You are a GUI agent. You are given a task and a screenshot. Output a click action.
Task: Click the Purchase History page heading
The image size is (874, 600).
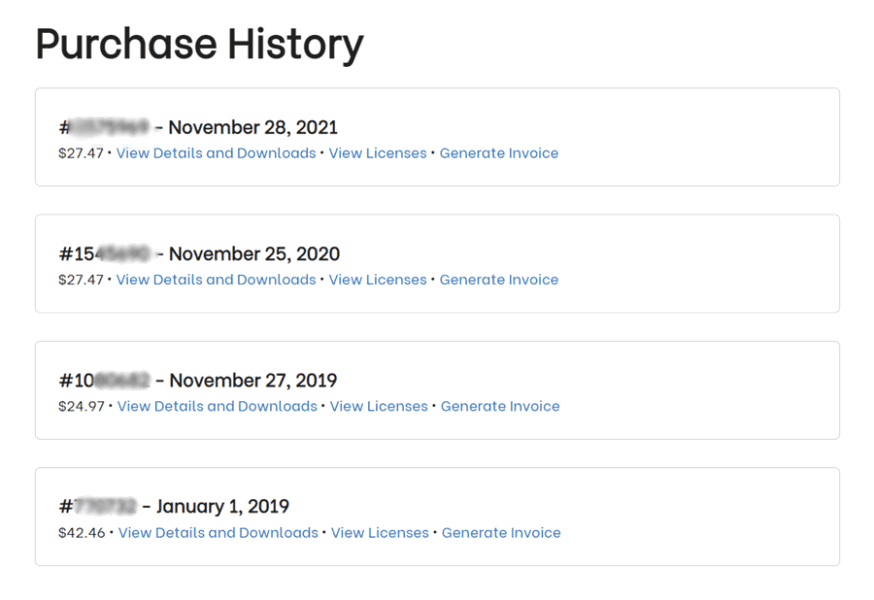199,44
